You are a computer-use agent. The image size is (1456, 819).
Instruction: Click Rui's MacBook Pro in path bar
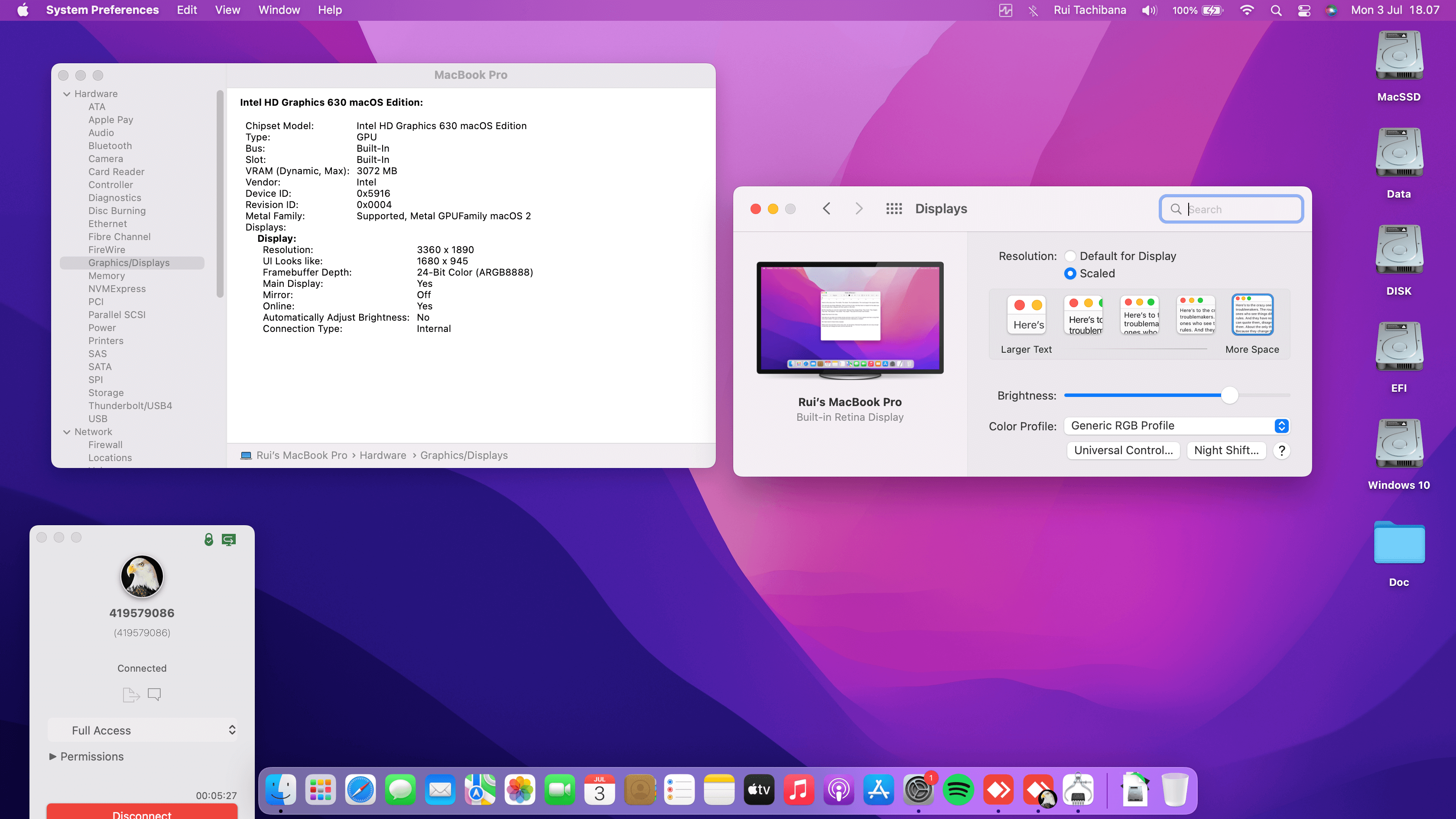301,455
